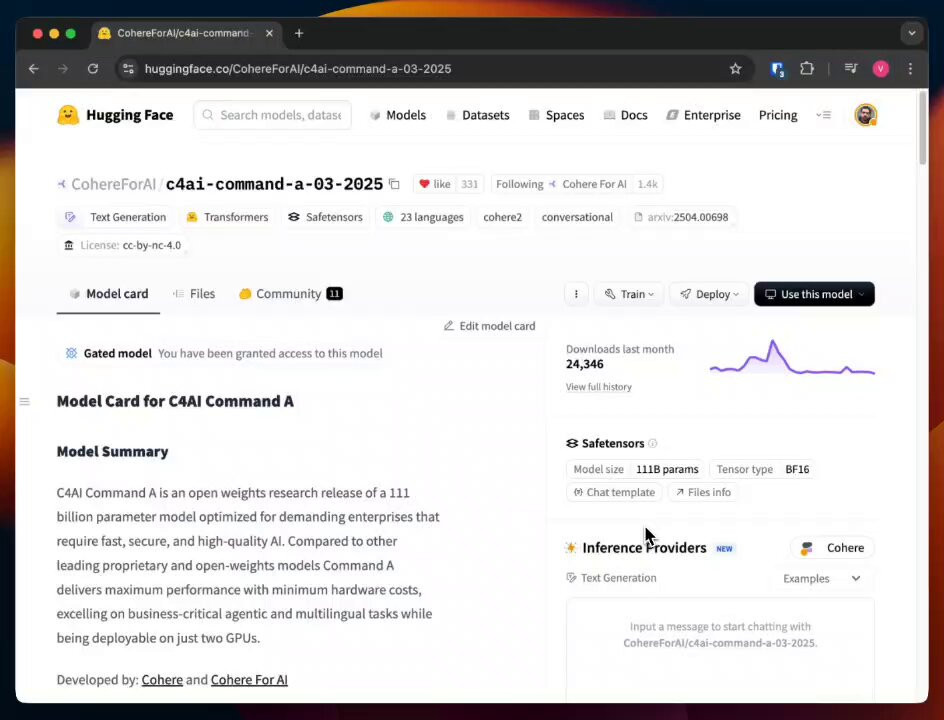944x720 pixels.
Task: Reload the page with the refresh icon
Action: pyautogui.click(x=93, y=69)
